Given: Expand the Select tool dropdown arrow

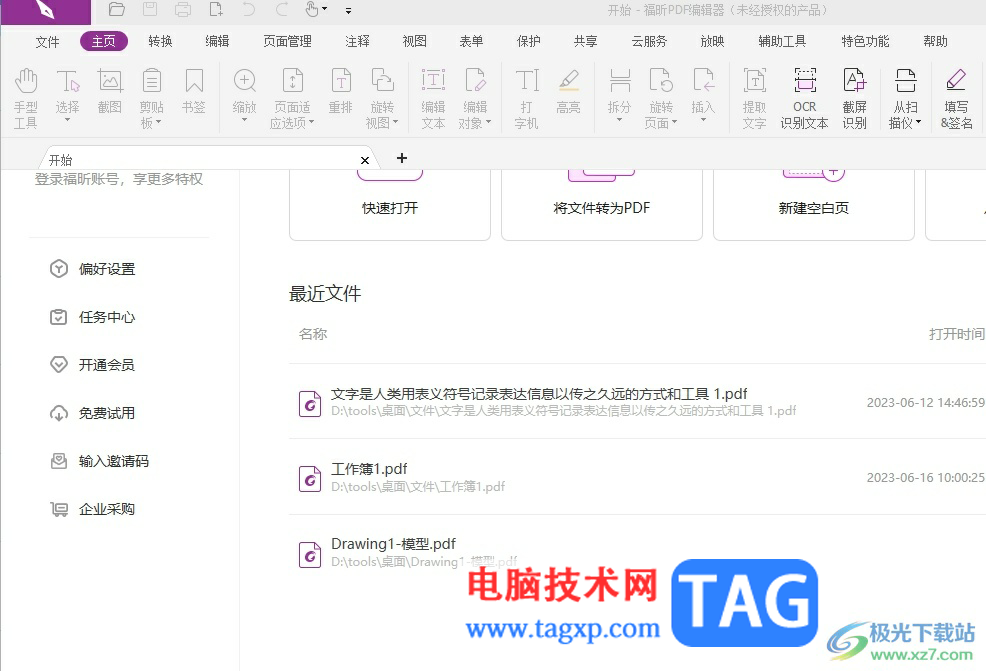Looking at the screenshot, I should [67, 119].
